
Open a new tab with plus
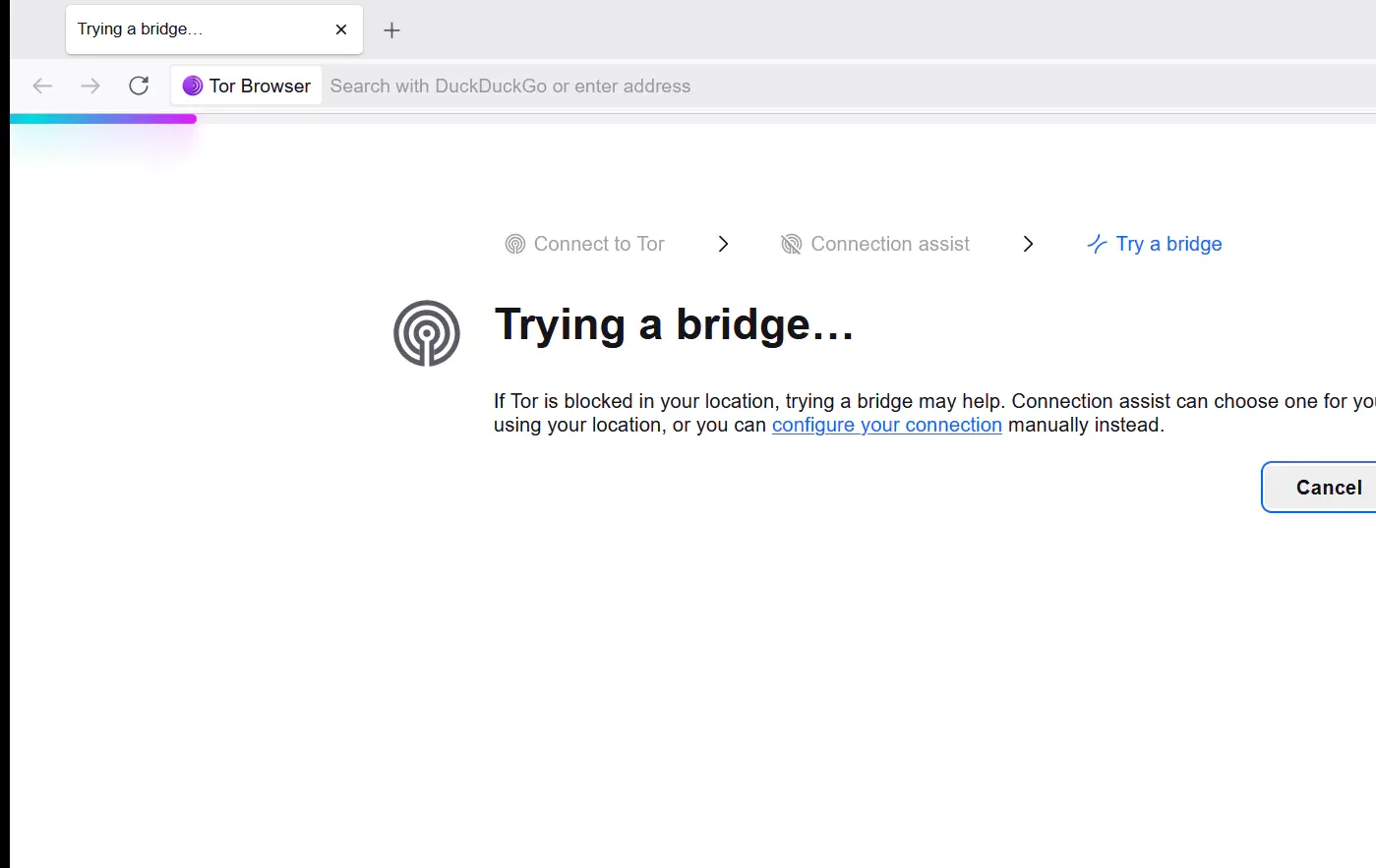tap(391, 29)
